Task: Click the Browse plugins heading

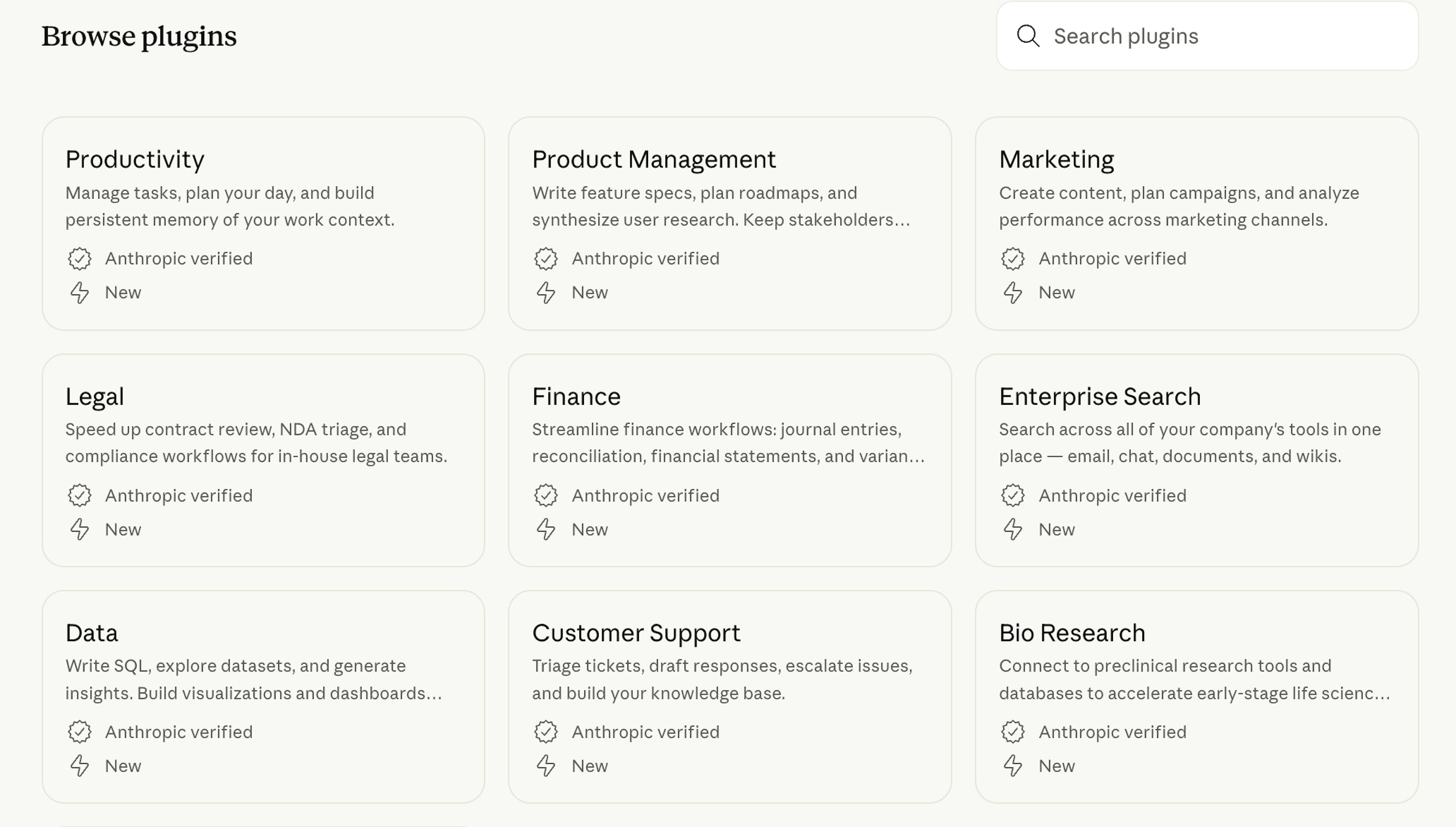Action: (x=139, y=36)
